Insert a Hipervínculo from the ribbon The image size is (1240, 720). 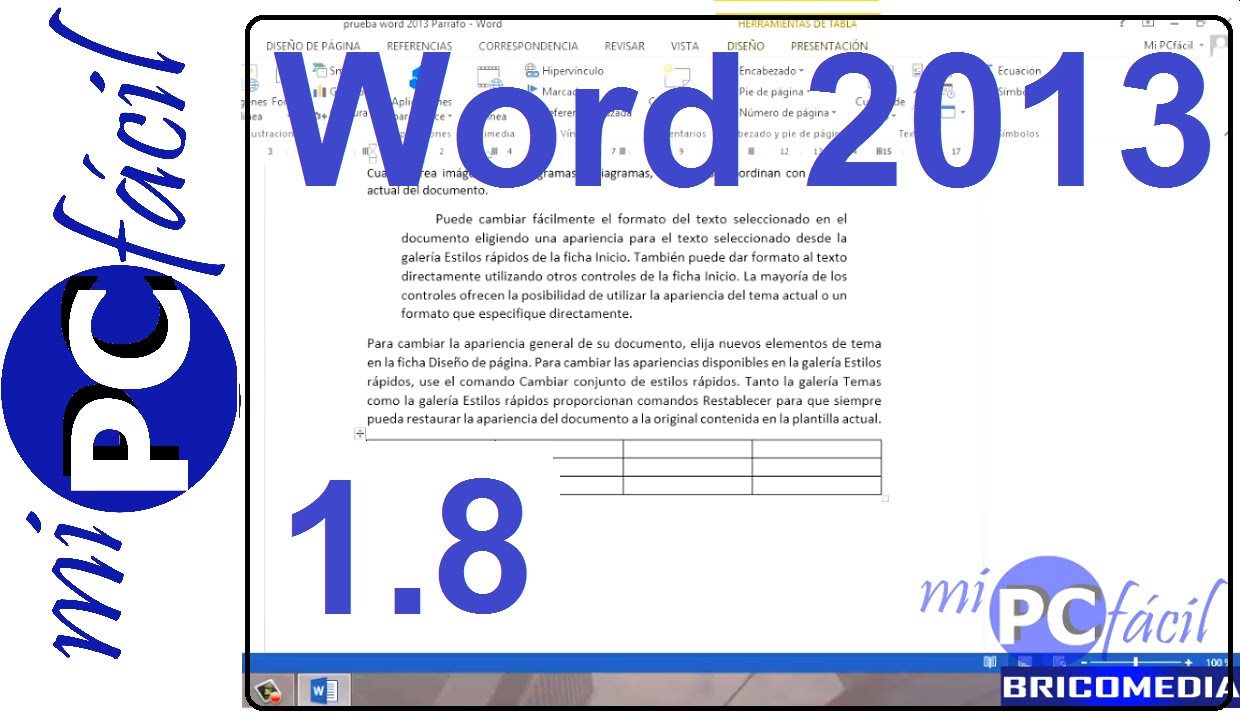(564, 71)
